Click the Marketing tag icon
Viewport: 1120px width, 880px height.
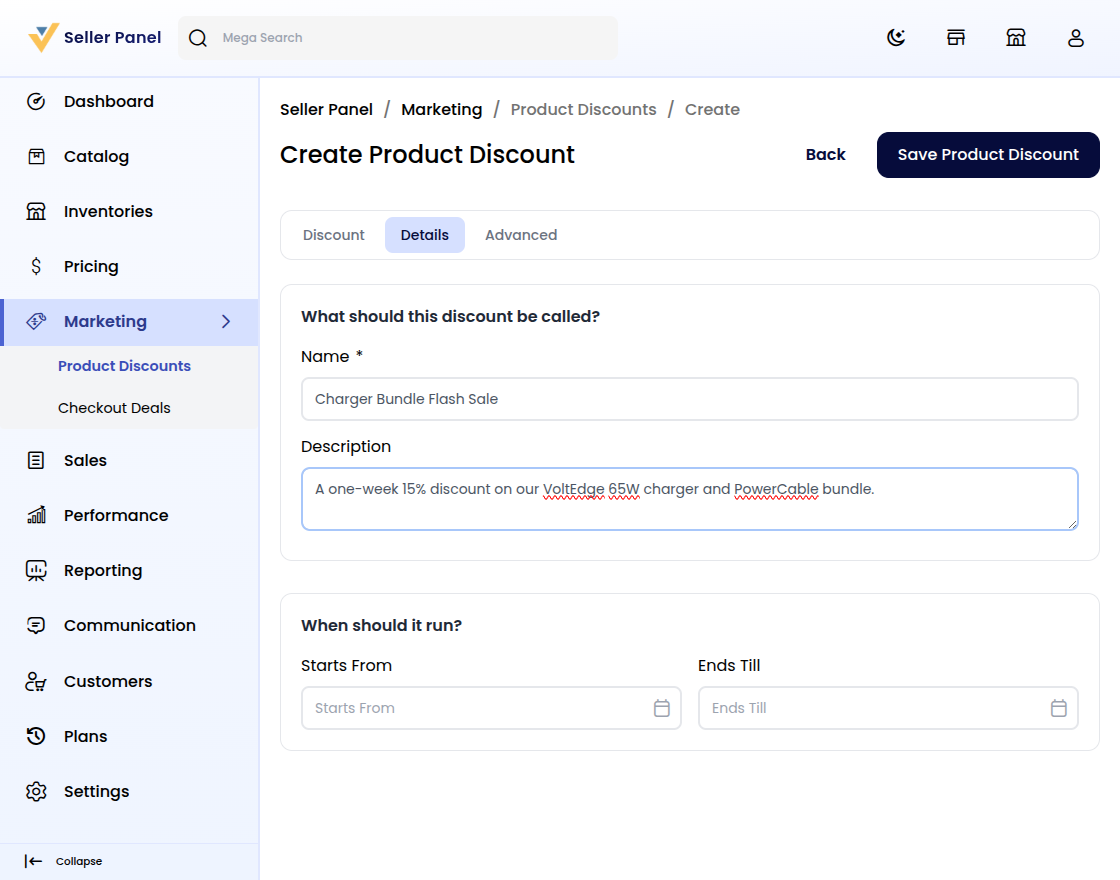click(x=36, y=321)
